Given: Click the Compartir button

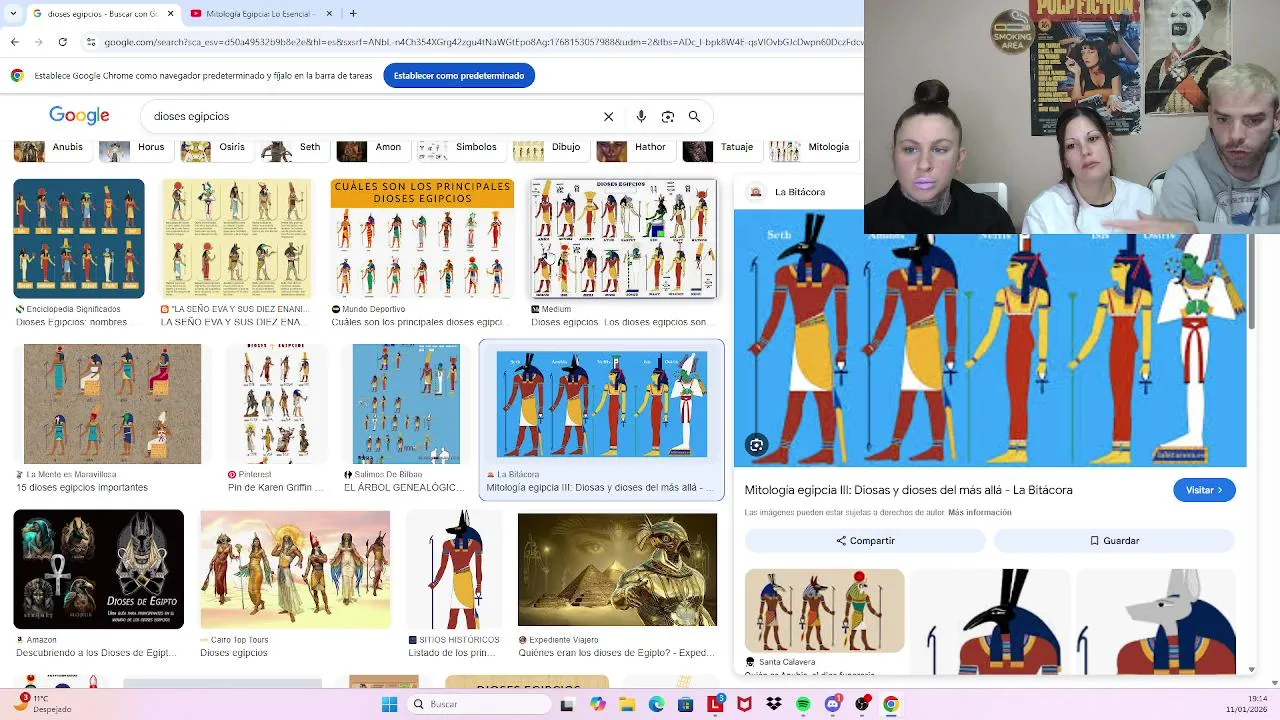Looking at the screenshot, I should [x=865, y=540].
